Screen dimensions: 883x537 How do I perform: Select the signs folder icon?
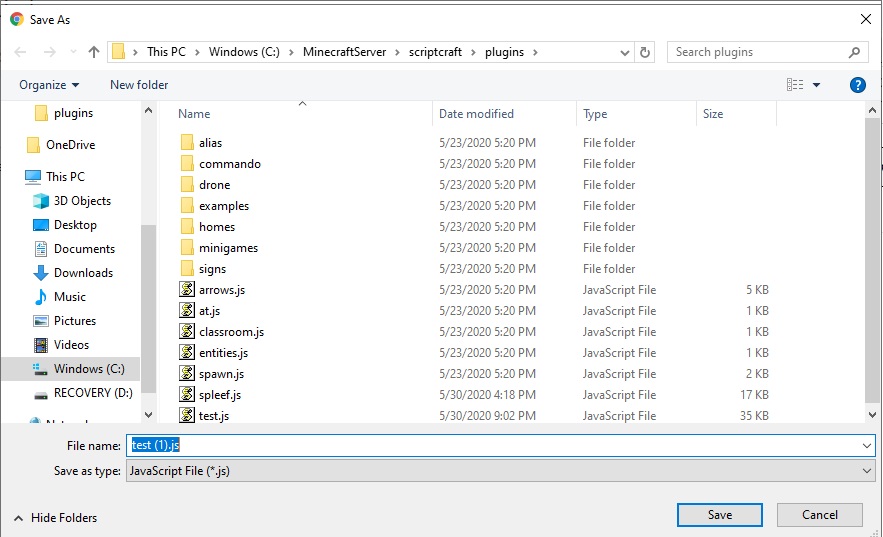pyautogui.click(x=187, y=269)
